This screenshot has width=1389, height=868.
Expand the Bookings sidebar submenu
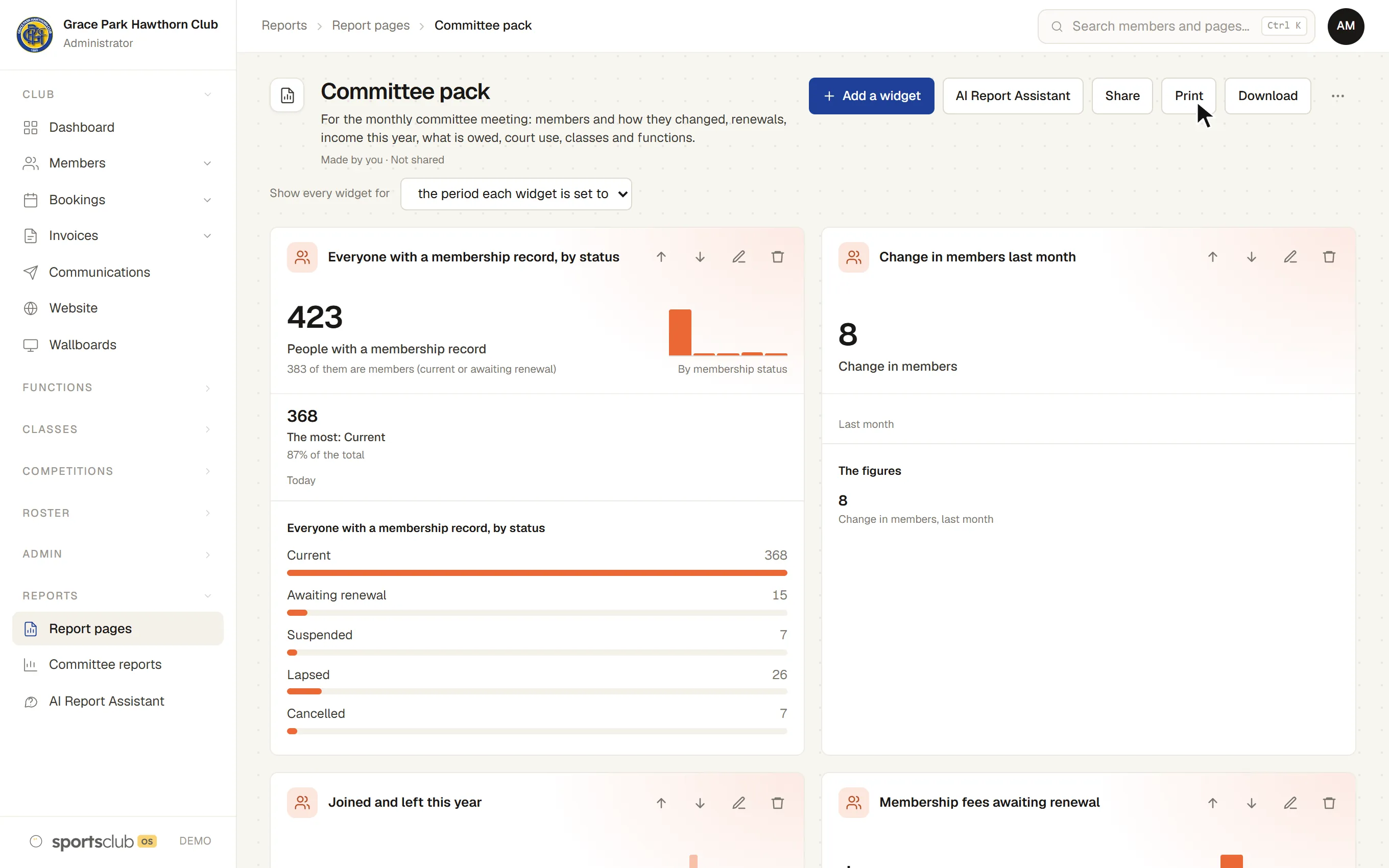tap(207, 200)
